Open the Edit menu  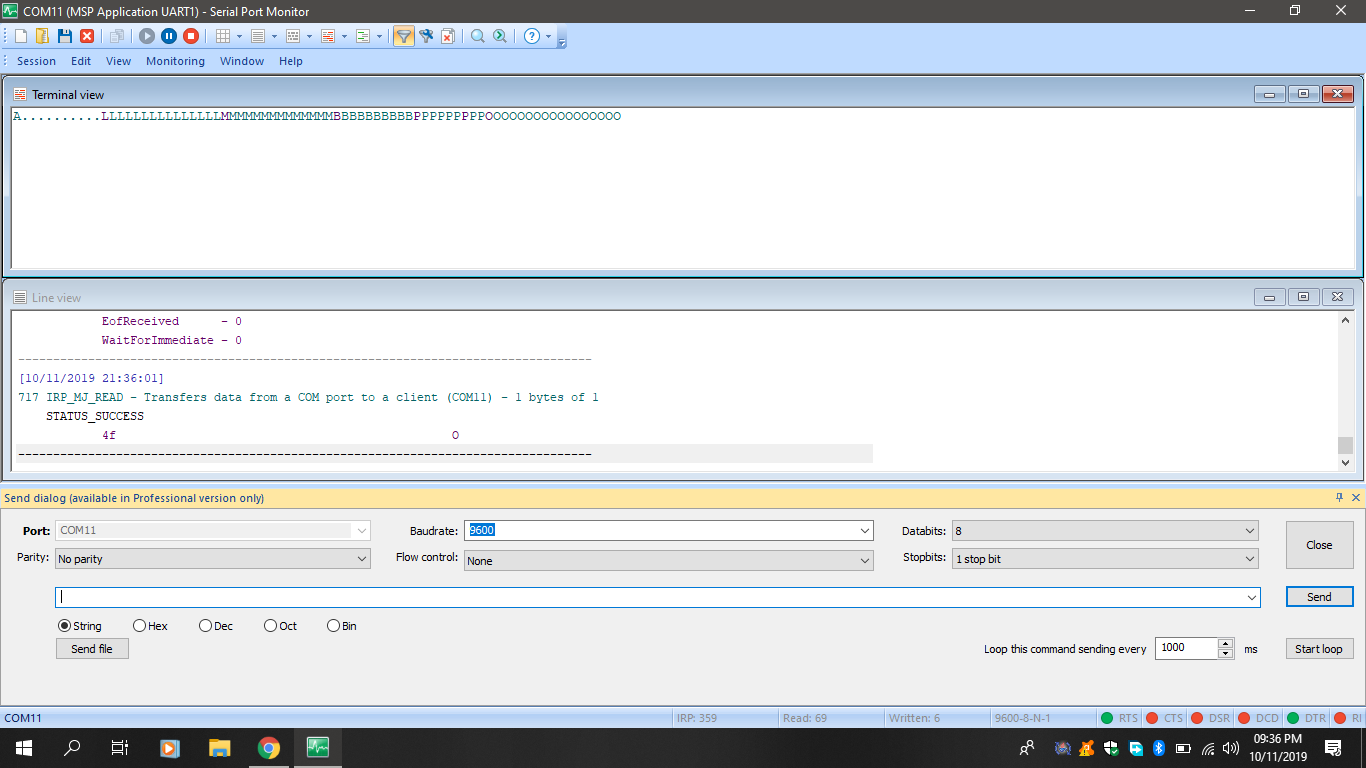click(x=81, y=61)
